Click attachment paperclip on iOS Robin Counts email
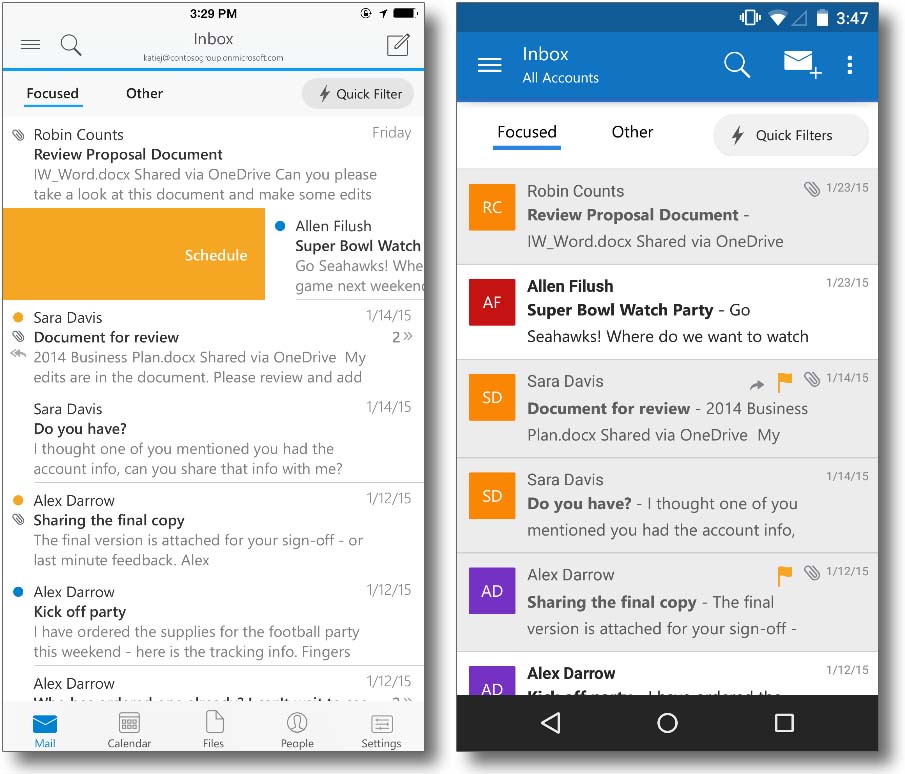This screenshot has width=905, height=774. [18, 135]
